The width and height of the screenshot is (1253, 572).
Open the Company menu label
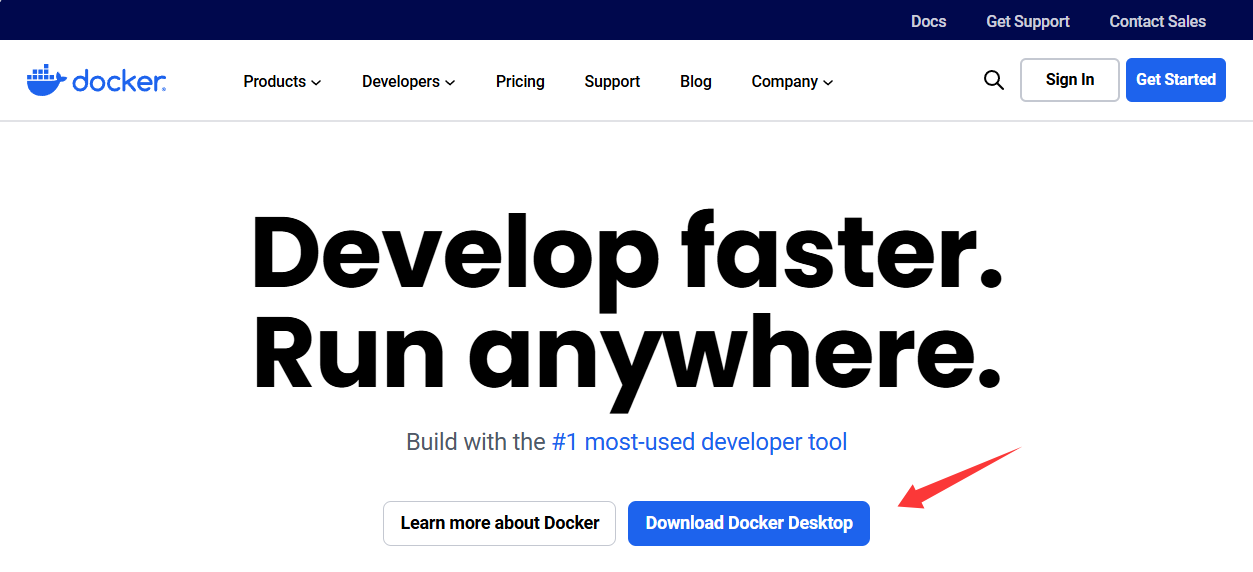point(784,82)
